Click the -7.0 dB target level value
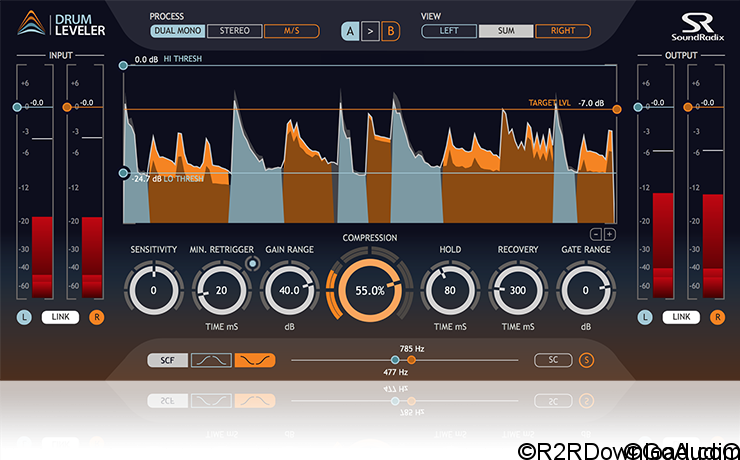 [x=591, y=103]
